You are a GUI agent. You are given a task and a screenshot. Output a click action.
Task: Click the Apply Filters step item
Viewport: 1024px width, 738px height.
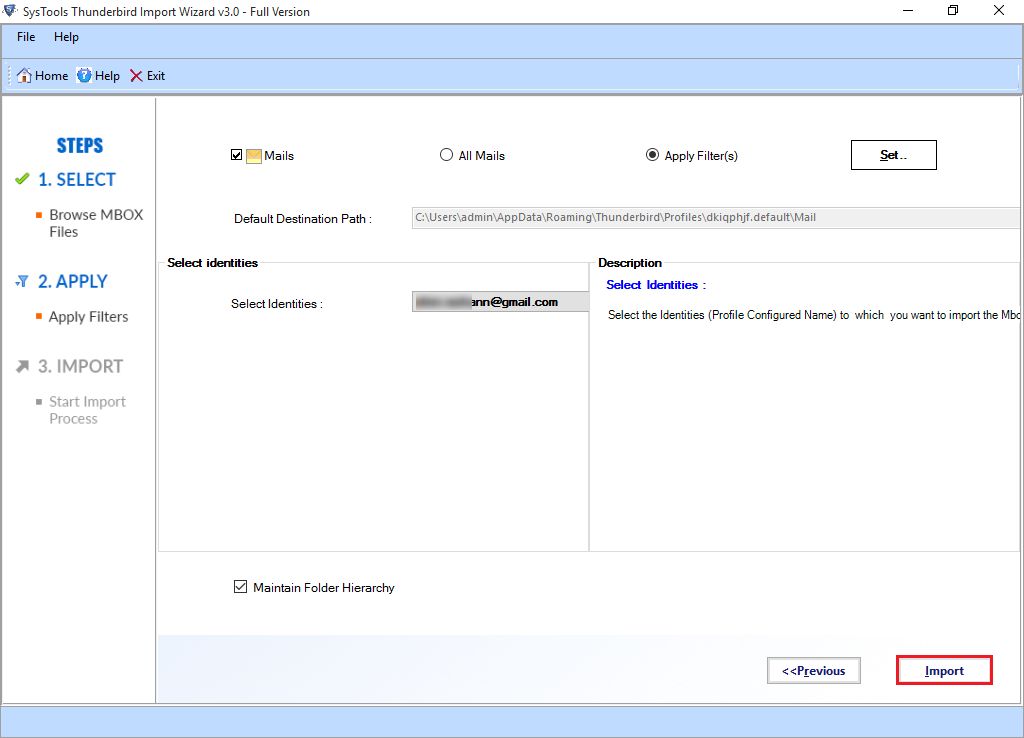click(x=88, y=317)
